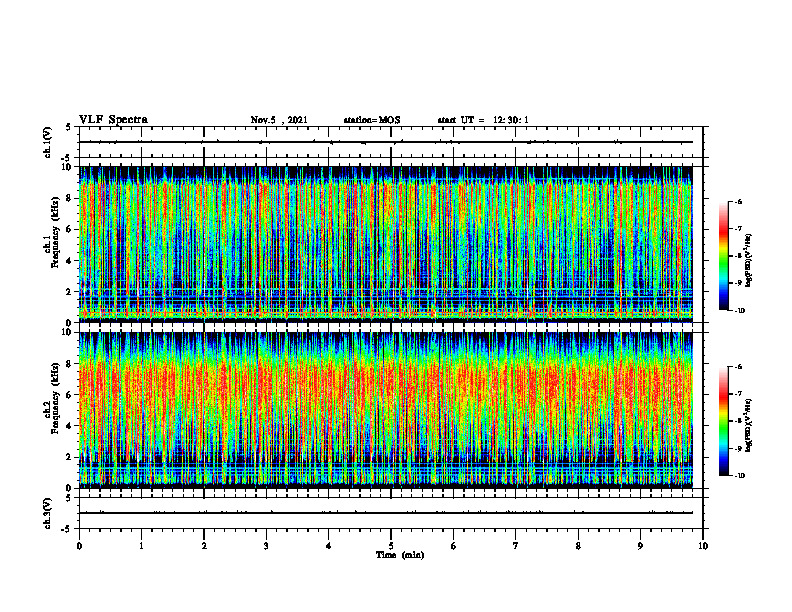Click time axis tick label "0"
Screen dimensions: 792x612
point(79,546)
